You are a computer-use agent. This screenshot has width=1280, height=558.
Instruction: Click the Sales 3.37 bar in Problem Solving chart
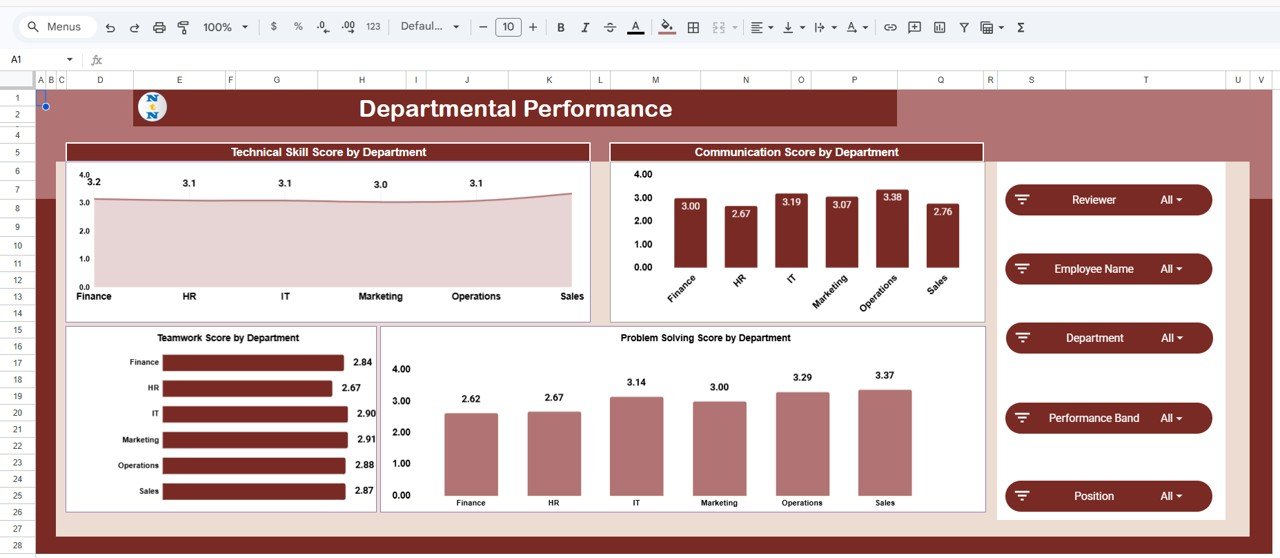pyautogui.click(x=885, y=442)
